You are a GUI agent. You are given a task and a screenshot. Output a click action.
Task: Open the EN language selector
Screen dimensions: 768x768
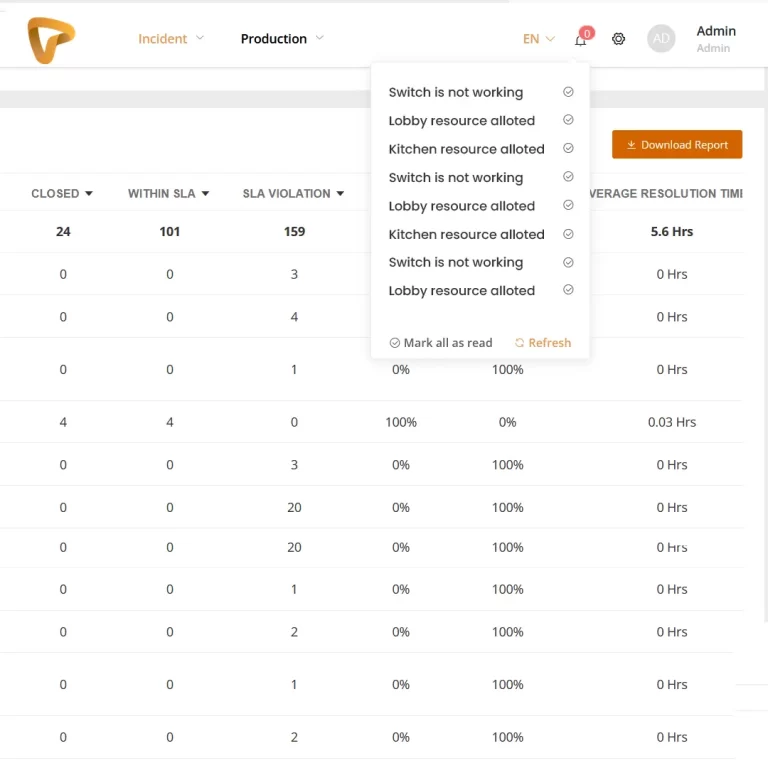coord(538,39)
